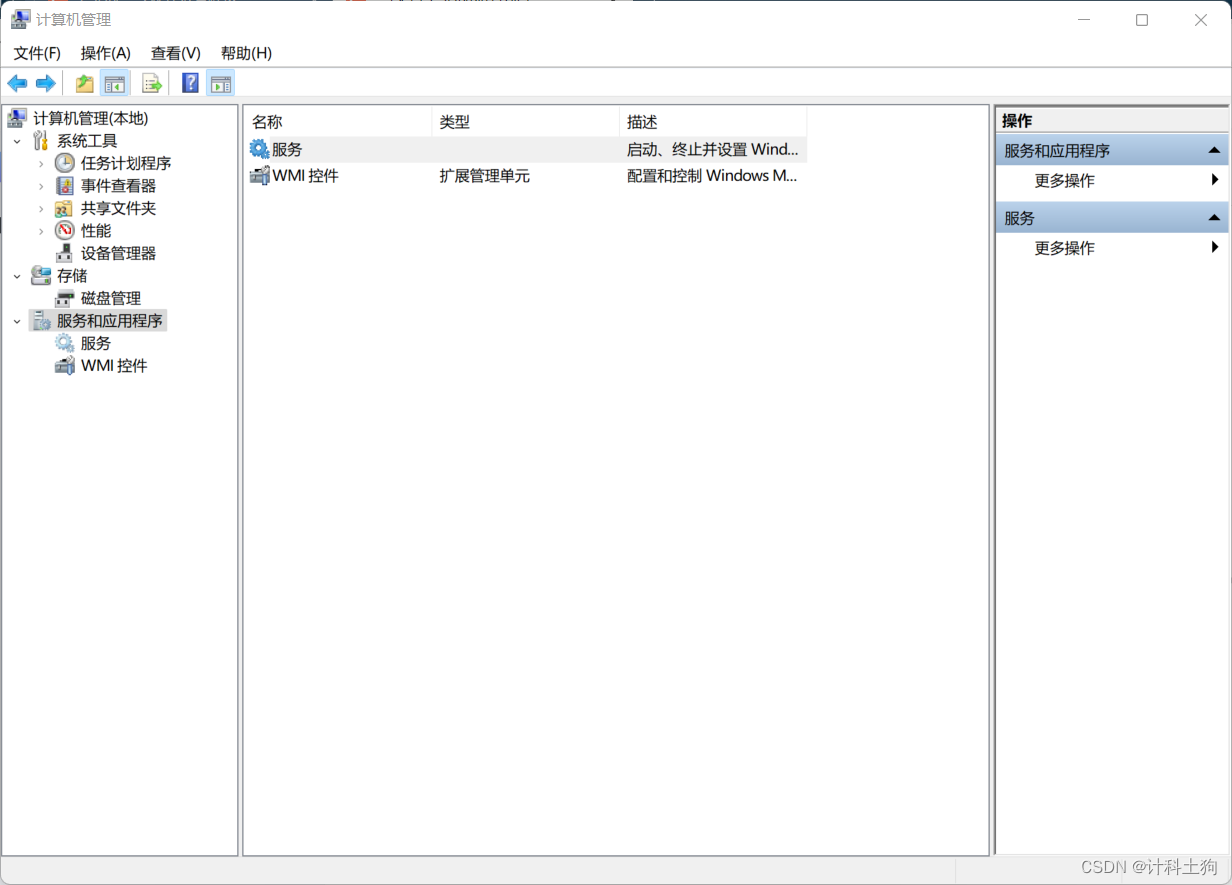The image size is (1232, 885).
Task: Click the title bar app icon
Action: point(20,19)
